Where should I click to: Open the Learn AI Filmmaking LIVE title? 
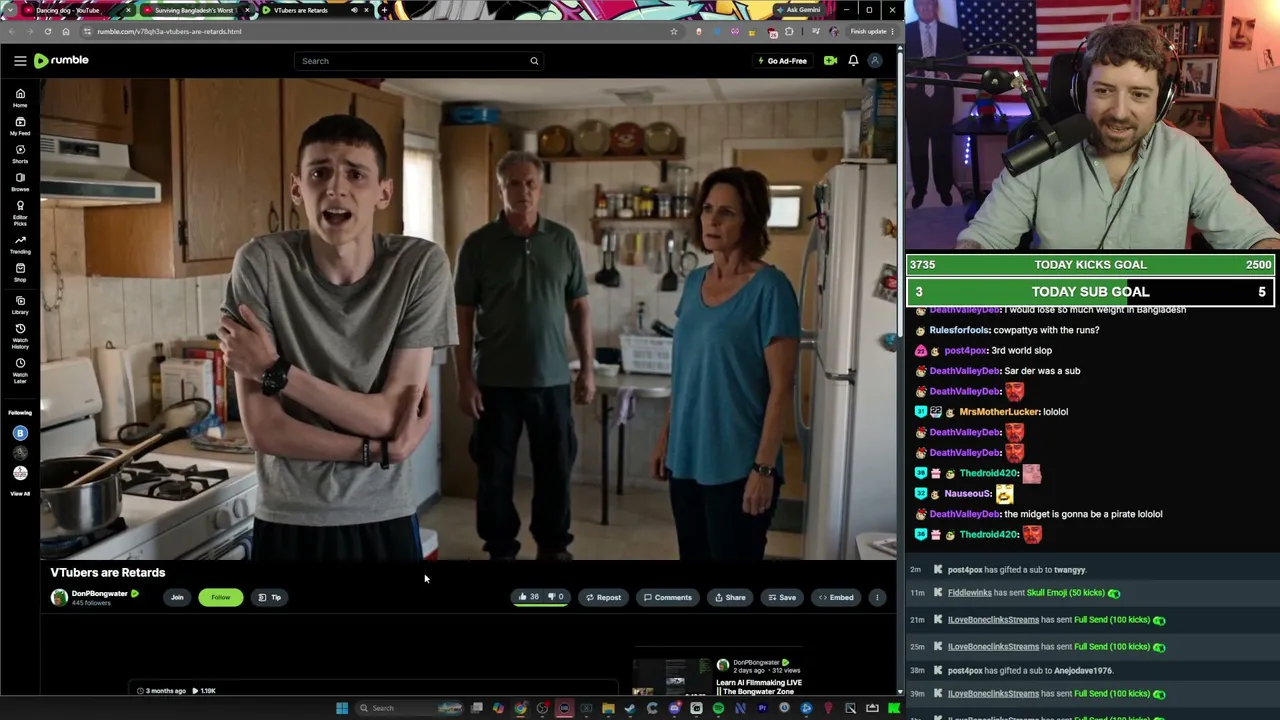759,687
